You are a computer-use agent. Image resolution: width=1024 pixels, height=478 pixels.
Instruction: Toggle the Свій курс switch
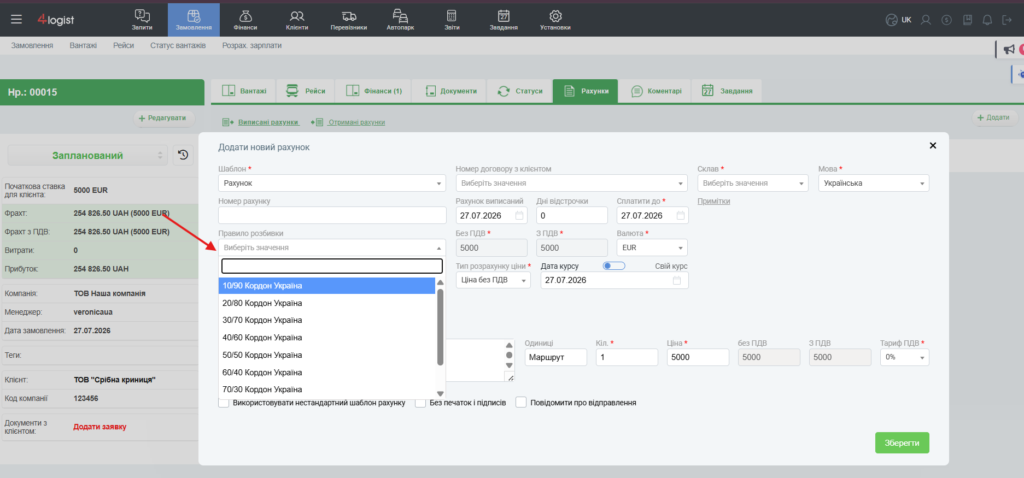click(614, 266)
